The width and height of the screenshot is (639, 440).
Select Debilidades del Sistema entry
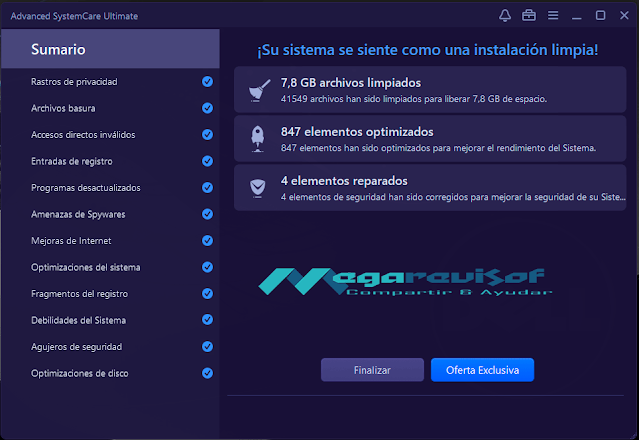pyautogui.click(x=78, y=320)
